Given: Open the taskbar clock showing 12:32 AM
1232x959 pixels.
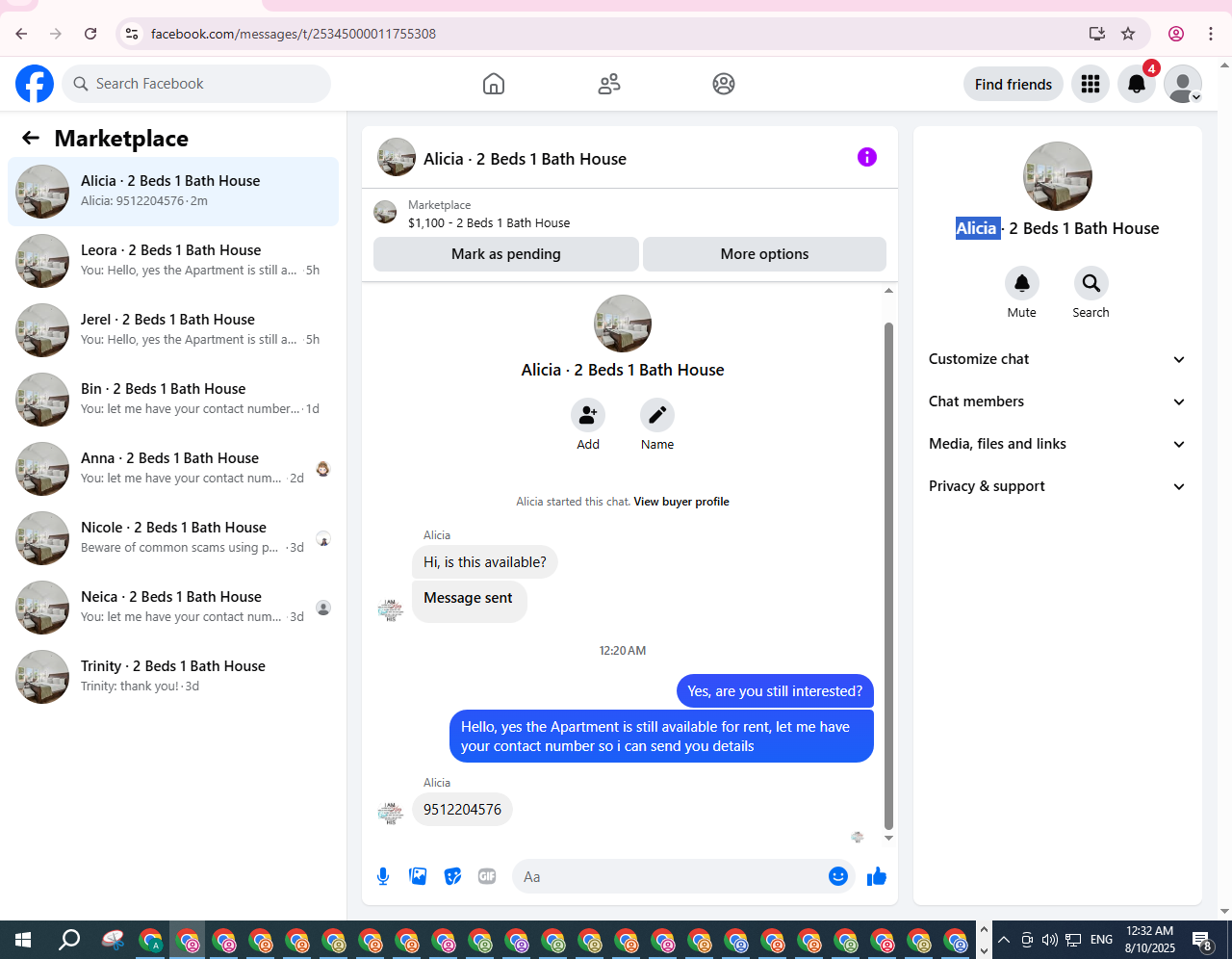Looking at the screenshot, I should [x=1150, y=940].
